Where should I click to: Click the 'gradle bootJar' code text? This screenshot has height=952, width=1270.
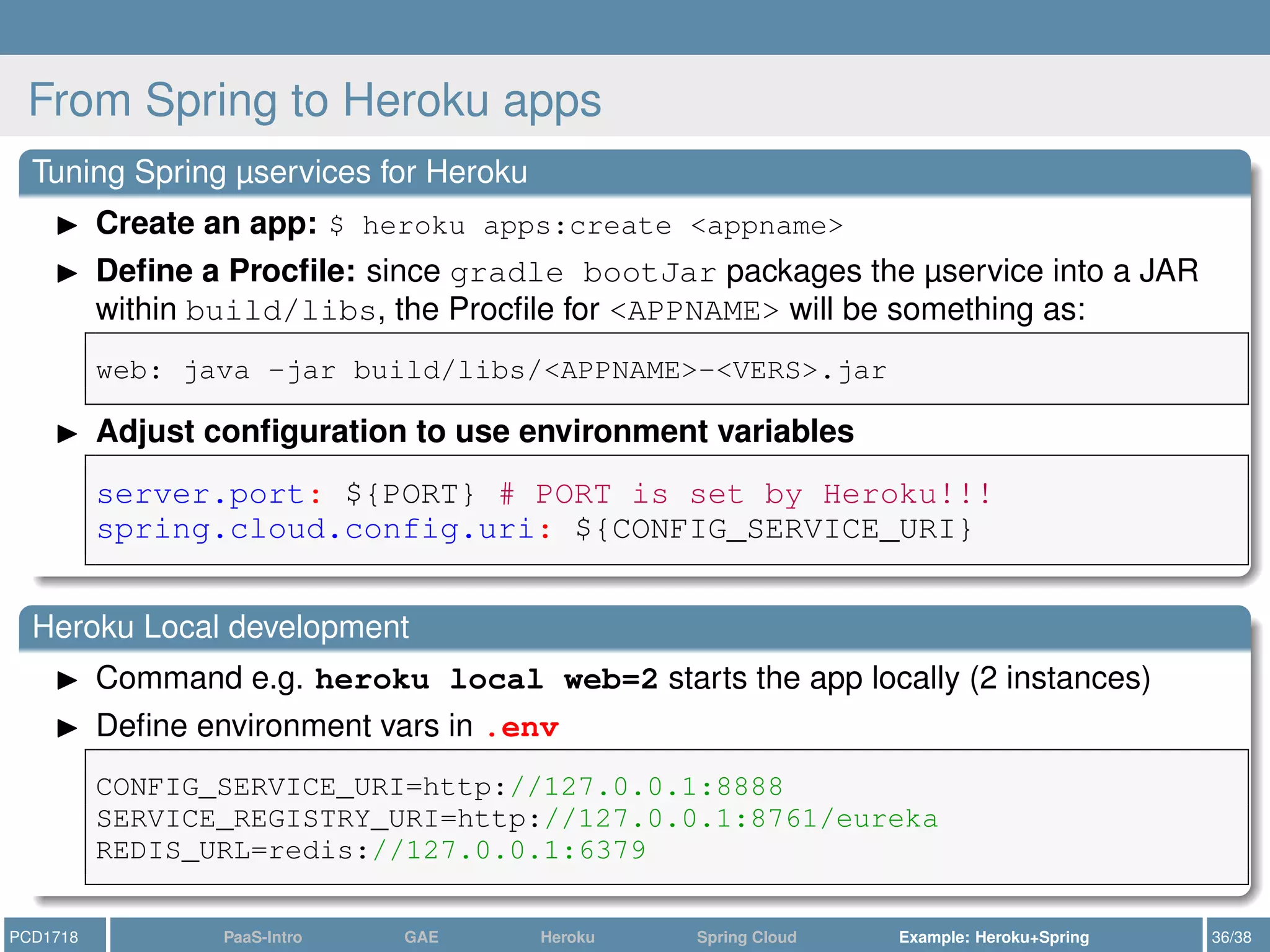[x=583, y=273]
